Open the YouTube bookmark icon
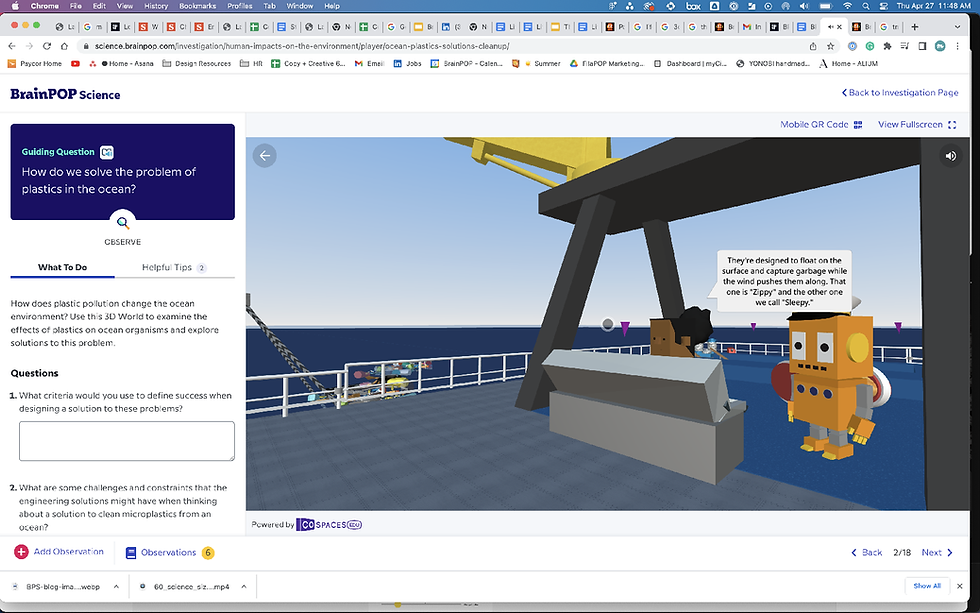This screenshot has height=613, width=980. pyautogui.click(x=75, y=64)
